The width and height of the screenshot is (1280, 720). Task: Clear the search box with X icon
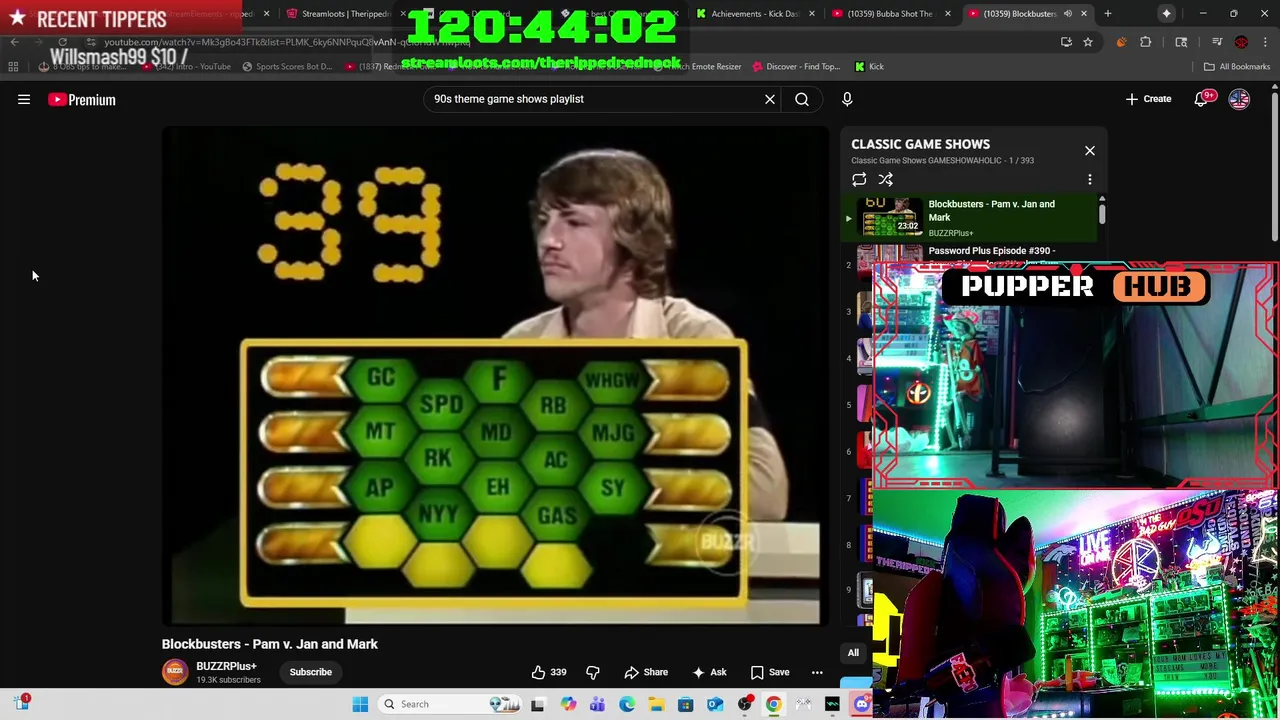[x=770, y=99]
